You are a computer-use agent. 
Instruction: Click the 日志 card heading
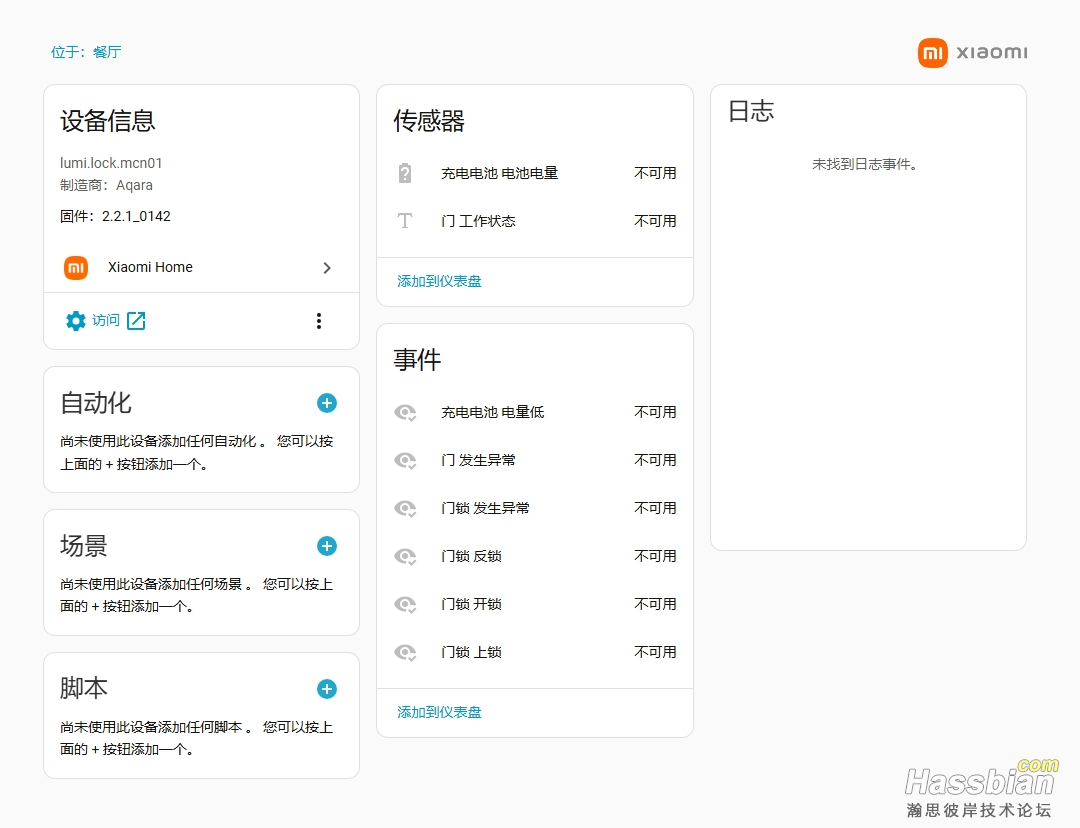pyautogui.click(x=751, y=111)
